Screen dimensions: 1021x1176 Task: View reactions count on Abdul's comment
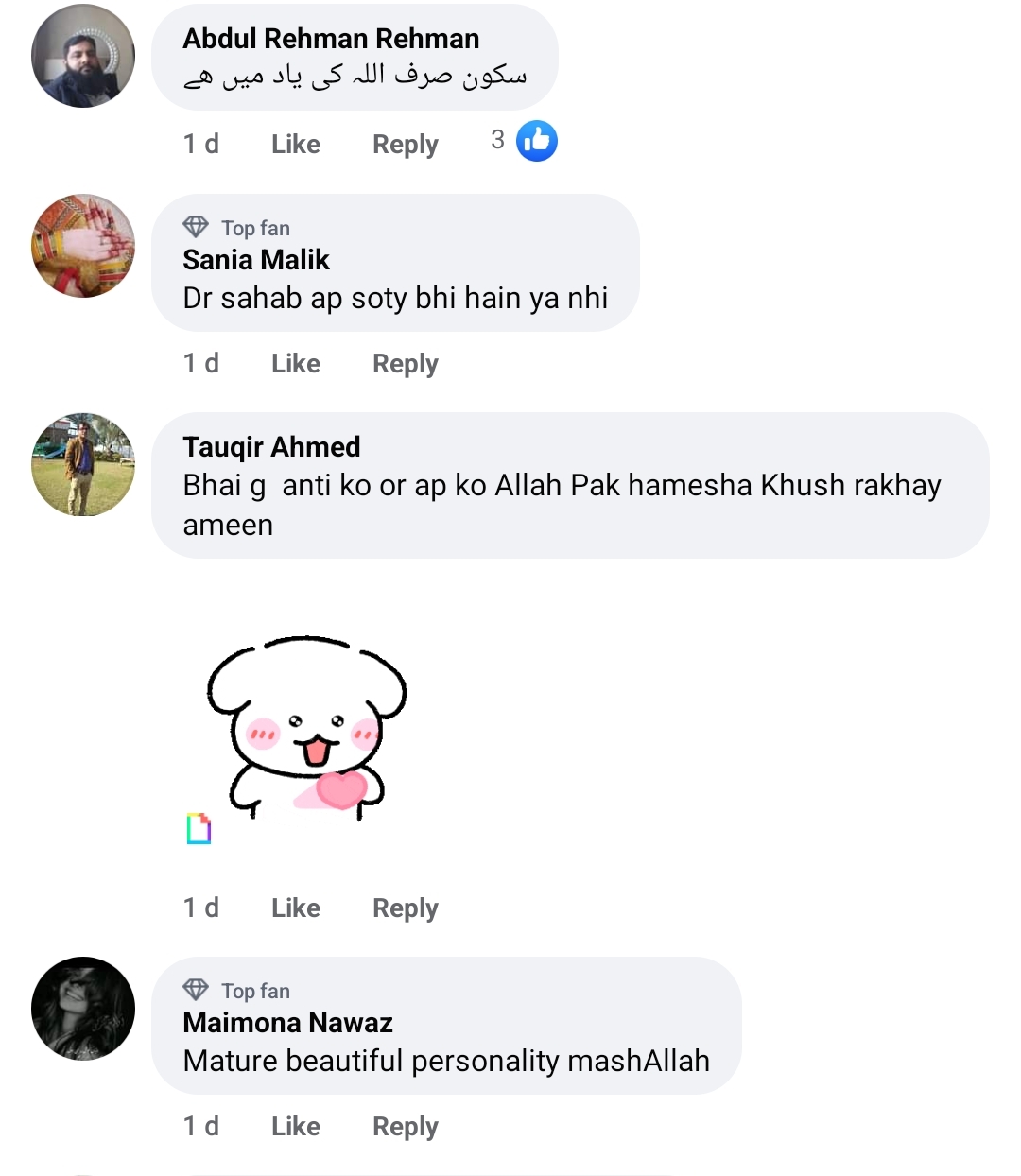click(498, 141)
